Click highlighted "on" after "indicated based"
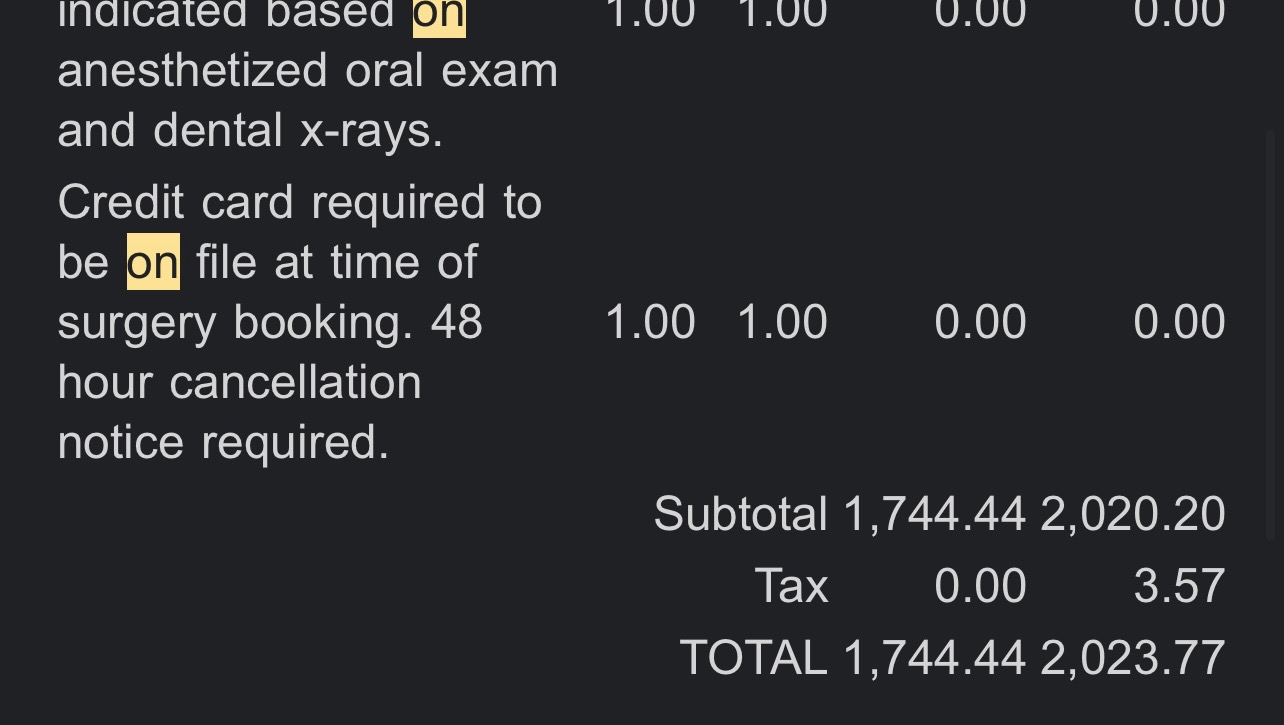This screenshot has width=1284, height=725. tap(439, 16)
